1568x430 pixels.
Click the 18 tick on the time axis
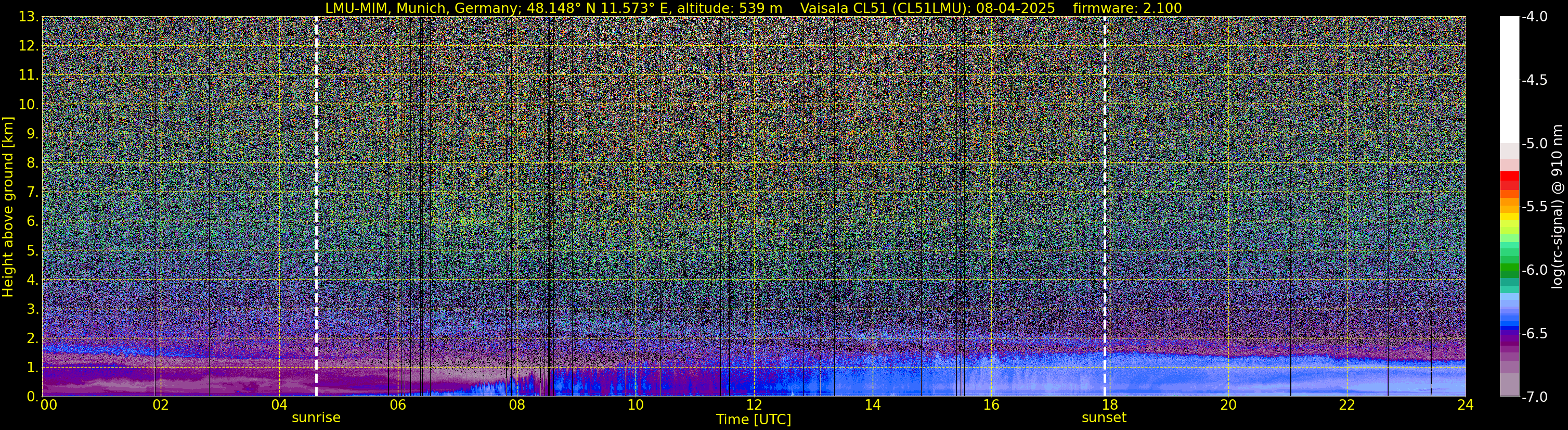pyautogui.click(x=1110, y=405)
